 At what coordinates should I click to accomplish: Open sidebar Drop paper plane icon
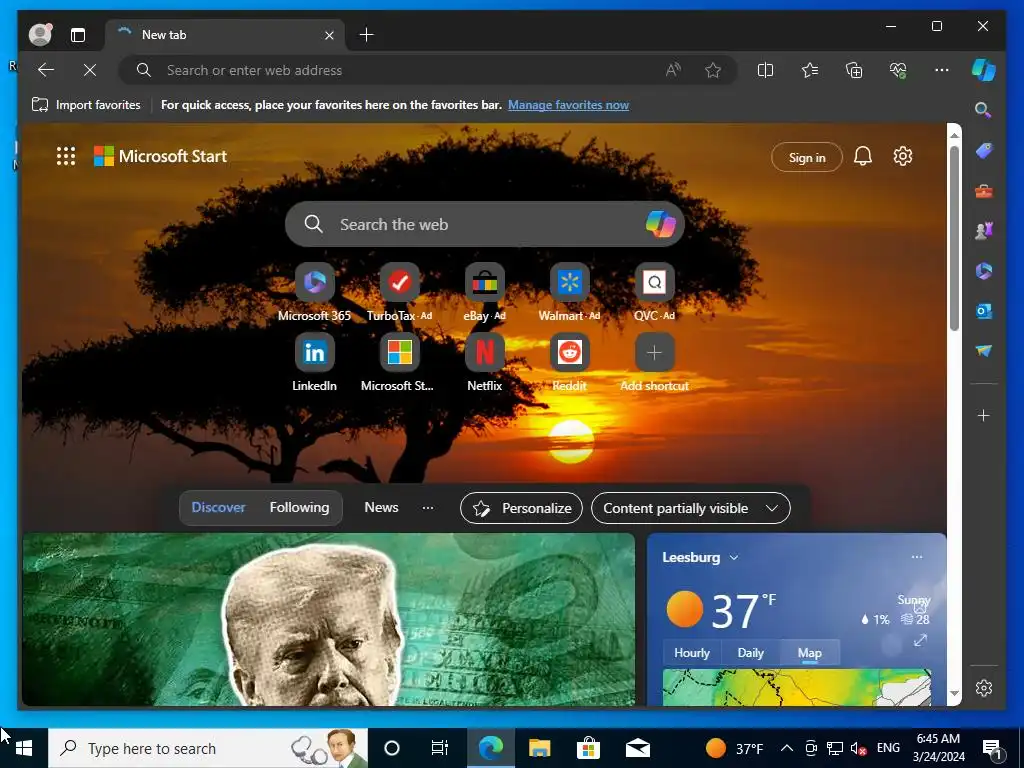[984, 351]
